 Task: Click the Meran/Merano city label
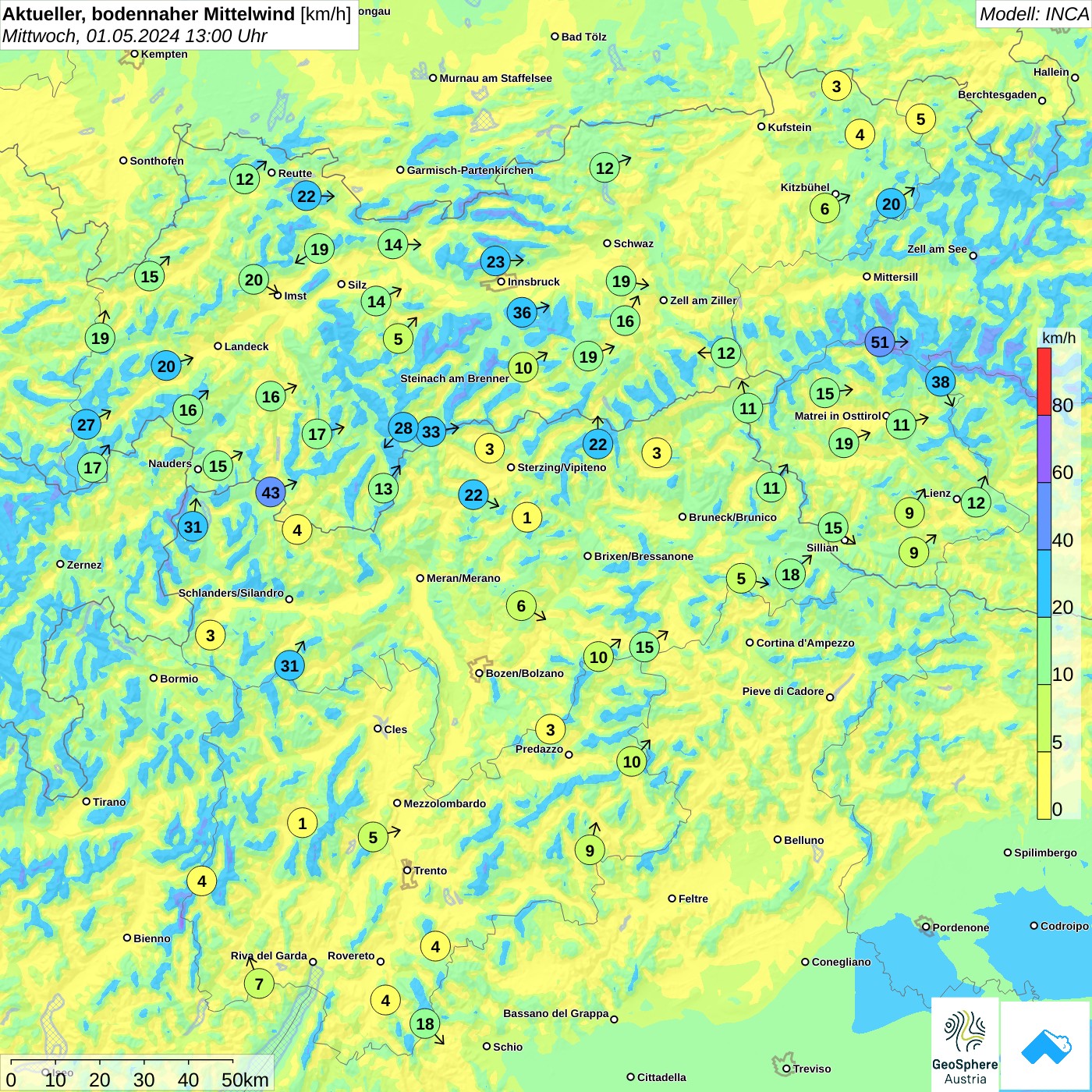click(x=463, y=578)
